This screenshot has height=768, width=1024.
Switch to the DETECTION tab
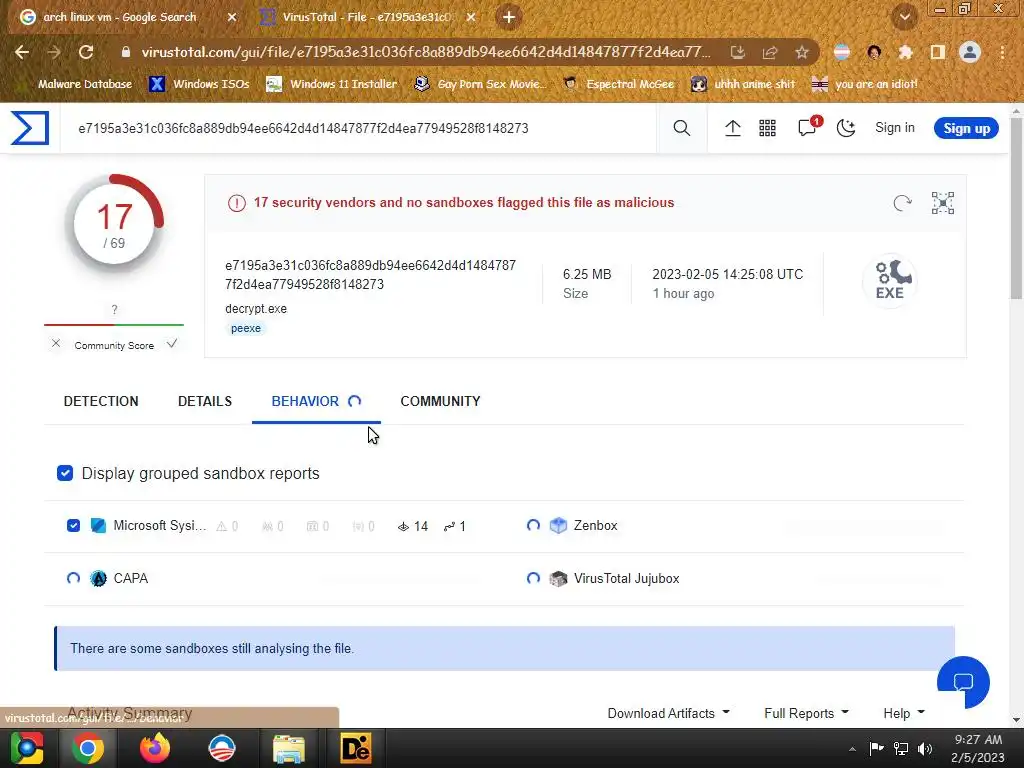101,401
